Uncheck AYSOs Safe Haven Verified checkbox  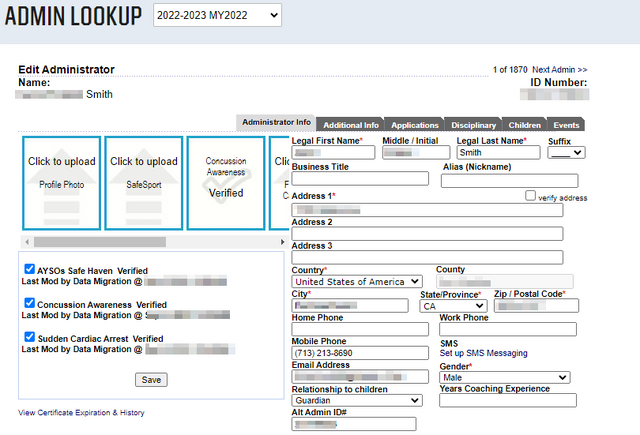(x=30, y=269)
